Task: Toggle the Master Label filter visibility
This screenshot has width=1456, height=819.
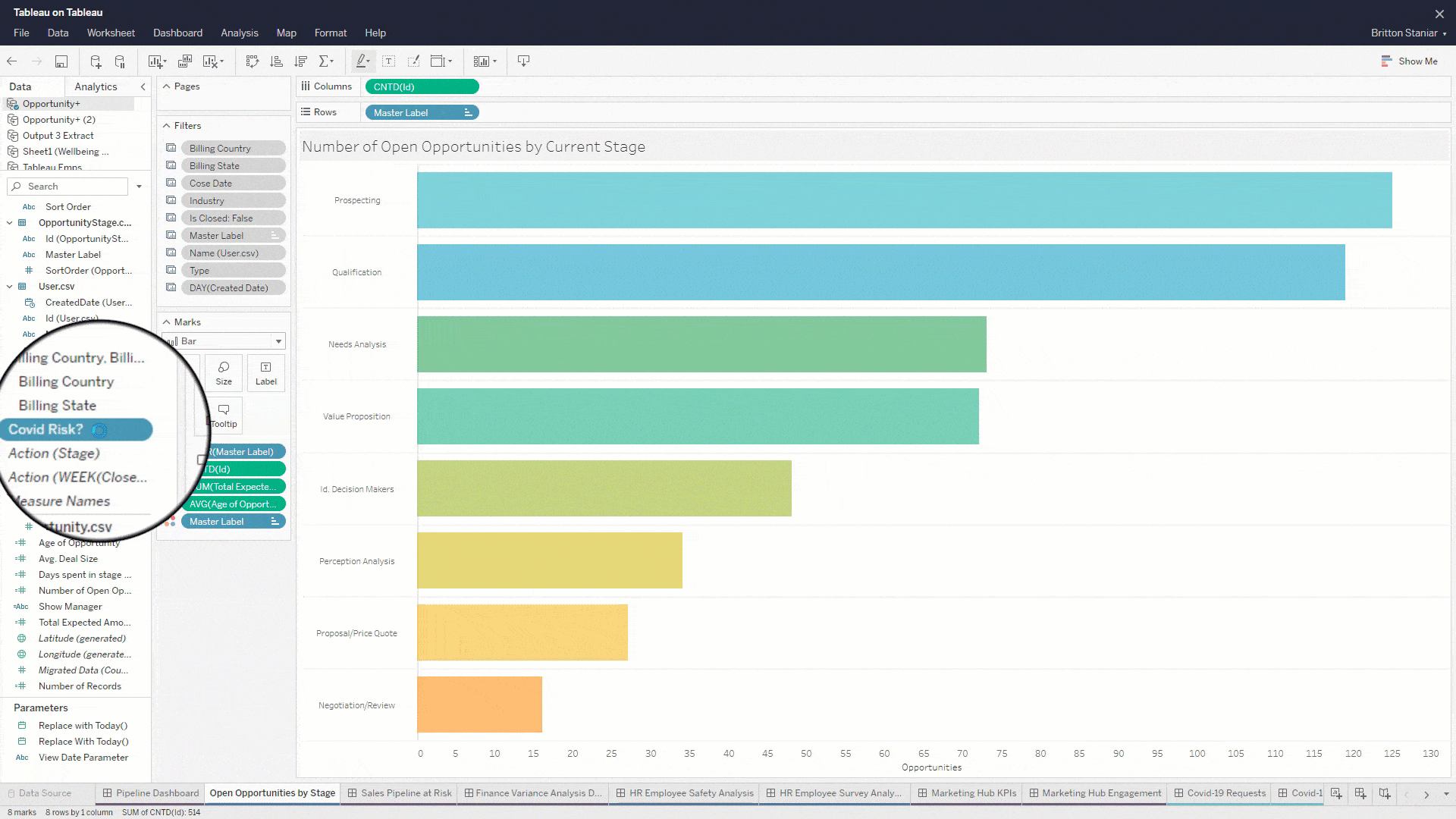Action: (x=171, y=235)
